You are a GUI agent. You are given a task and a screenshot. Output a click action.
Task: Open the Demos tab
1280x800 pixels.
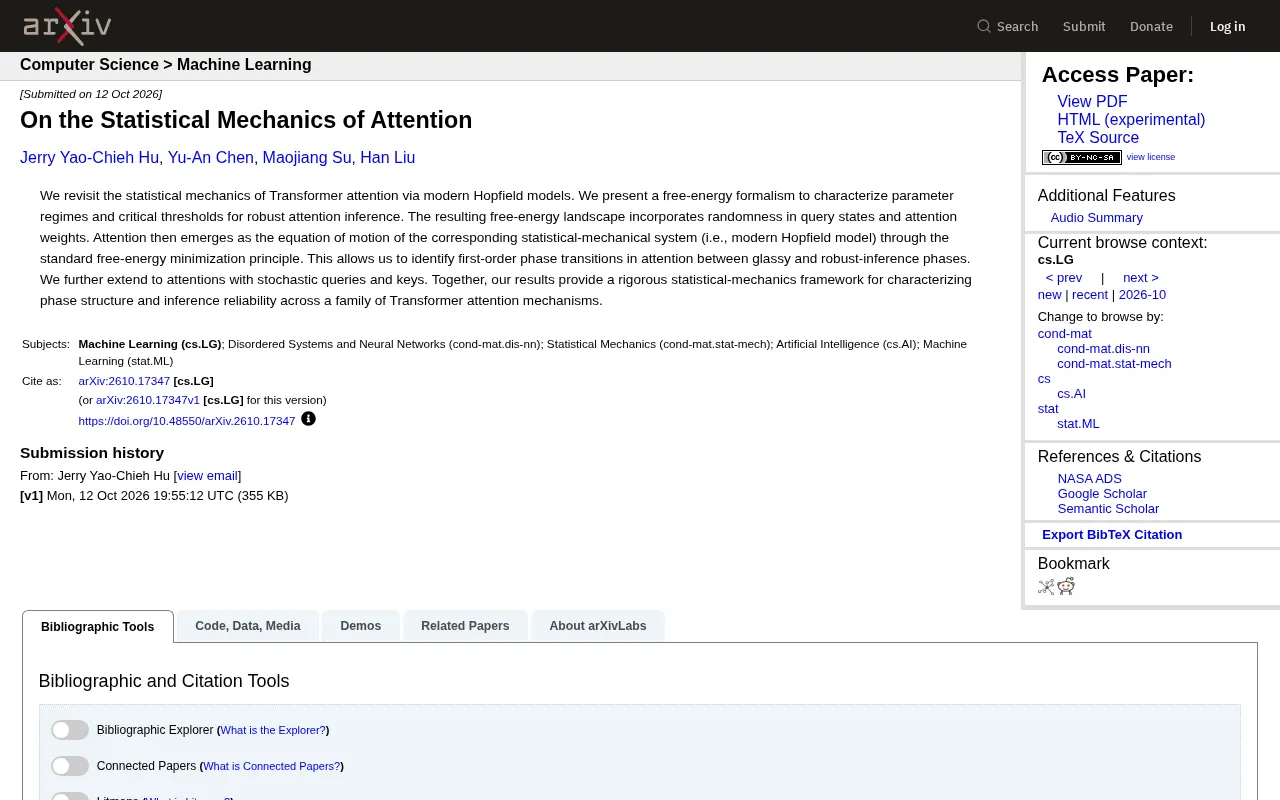(x=361, y=626)
